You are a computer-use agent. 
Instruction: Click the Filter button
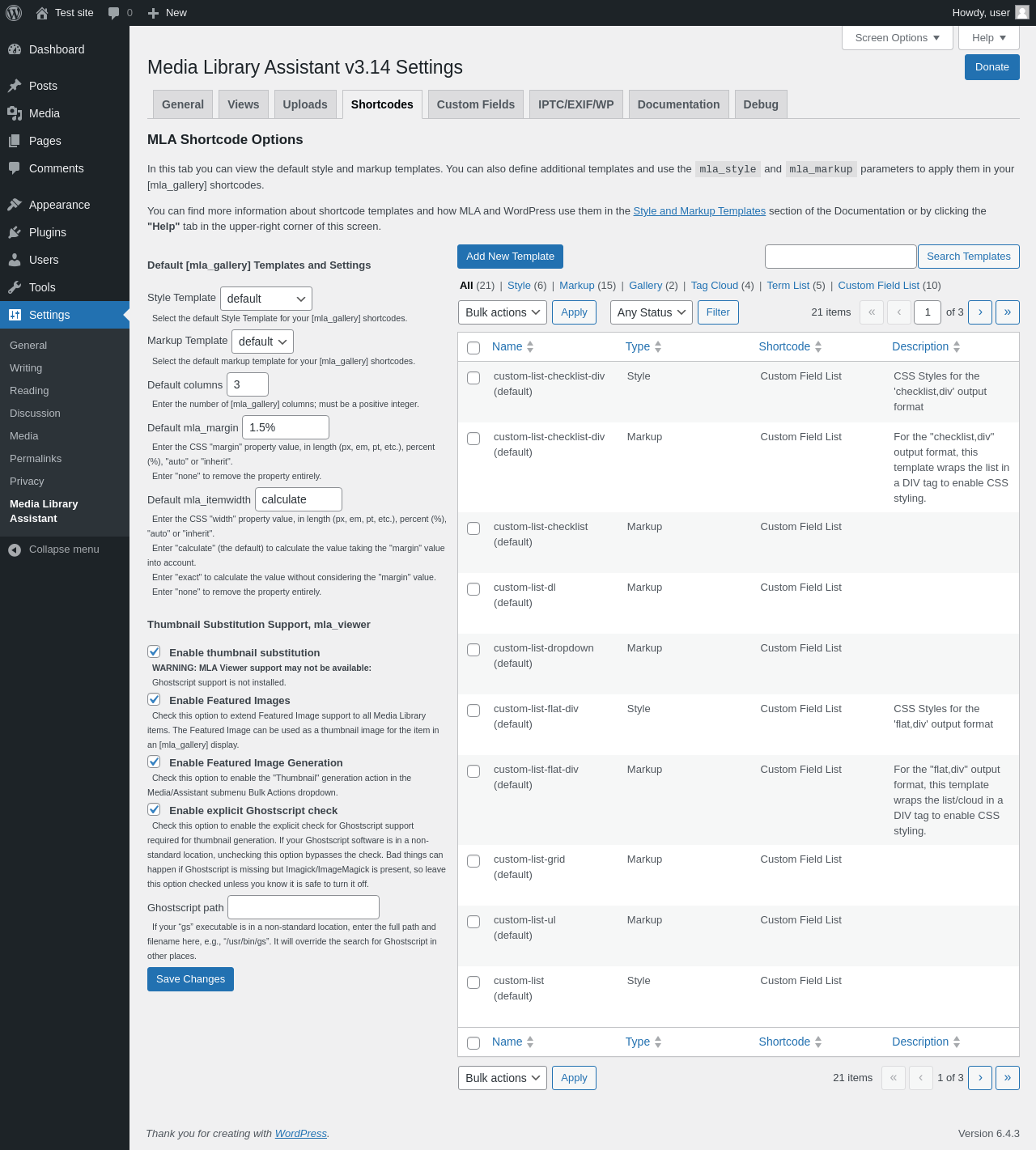point(718,312)
